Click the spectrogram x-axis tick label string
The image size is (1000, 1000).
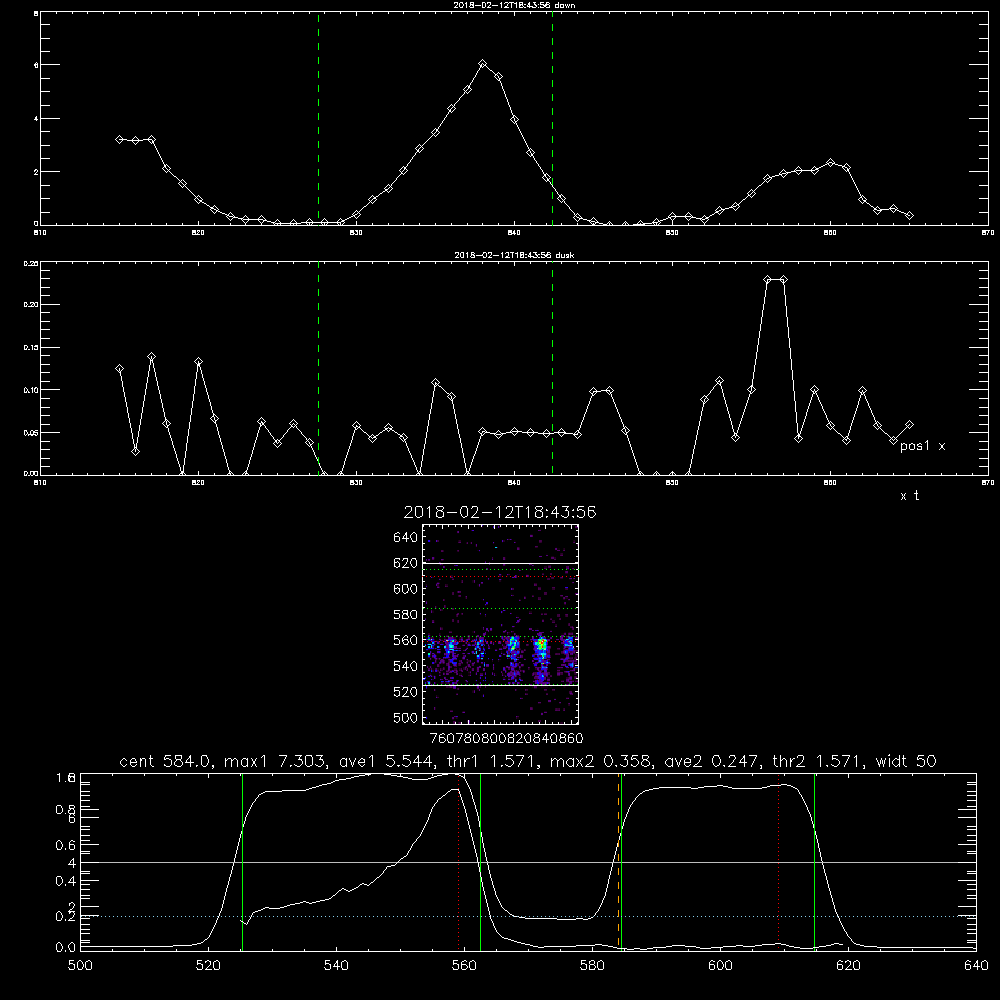[x=506, y=739]
